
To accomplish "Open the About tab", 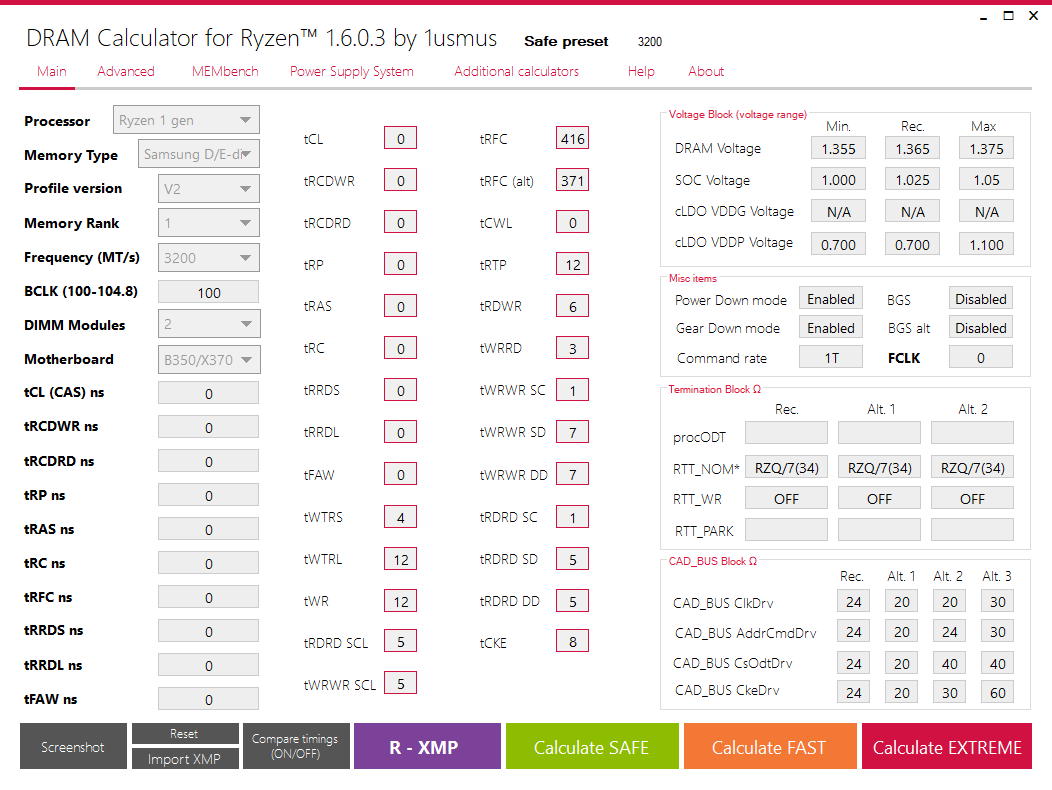I will click(706, 71).
